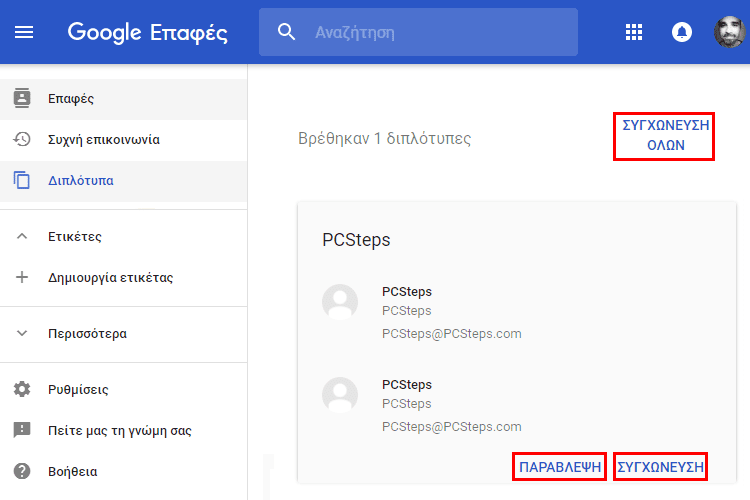
Task: Click the Βοήθεια question mark icon
Action: tap(22, 471)
